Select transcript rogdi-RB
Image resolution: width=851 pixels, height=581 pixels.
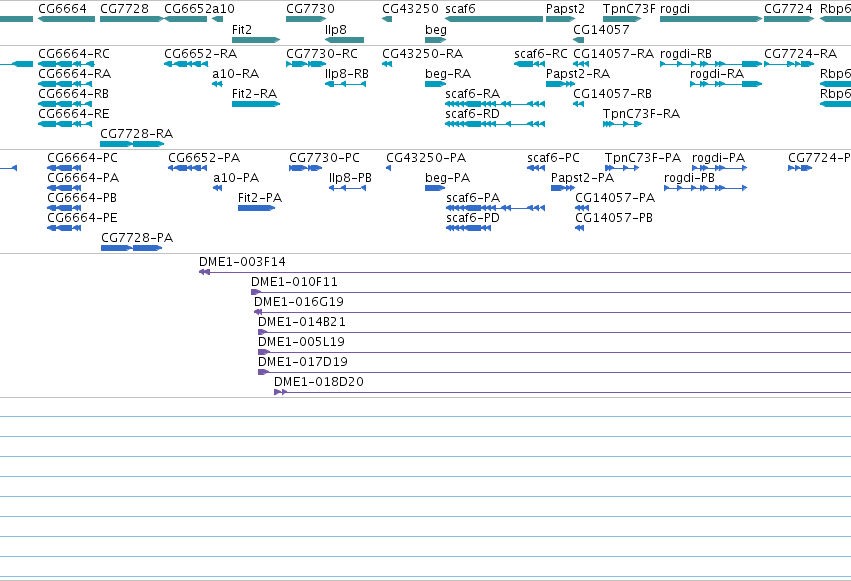click(x=711, y=64)
